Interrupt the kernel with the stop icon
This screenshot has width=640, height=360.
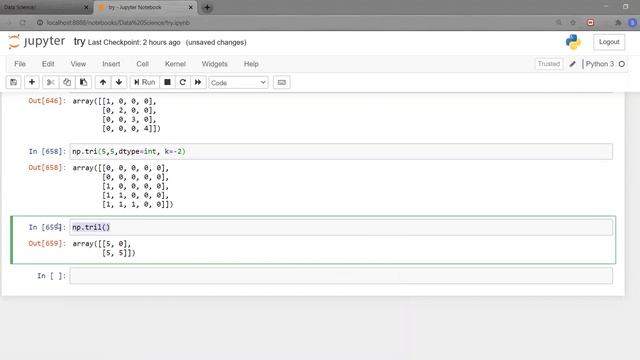(167, 82)
